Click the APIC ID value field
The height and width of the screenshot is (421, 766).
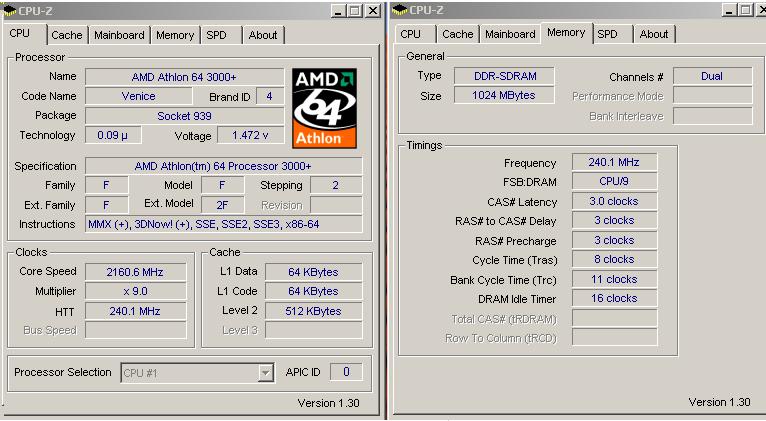(x=346, y=372)
